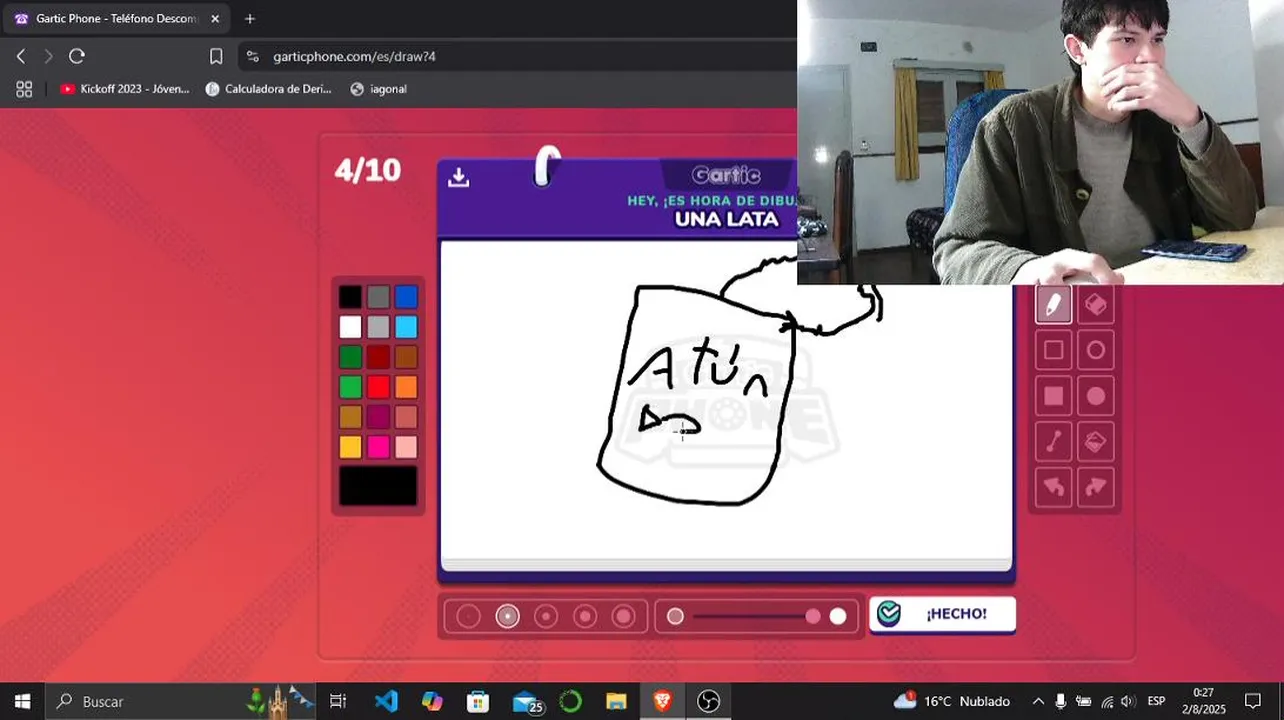Open Microsoft Store from taskbar
Viewport: 1284px width, 720px height.
pyautogui.click(x=478, y=701)
